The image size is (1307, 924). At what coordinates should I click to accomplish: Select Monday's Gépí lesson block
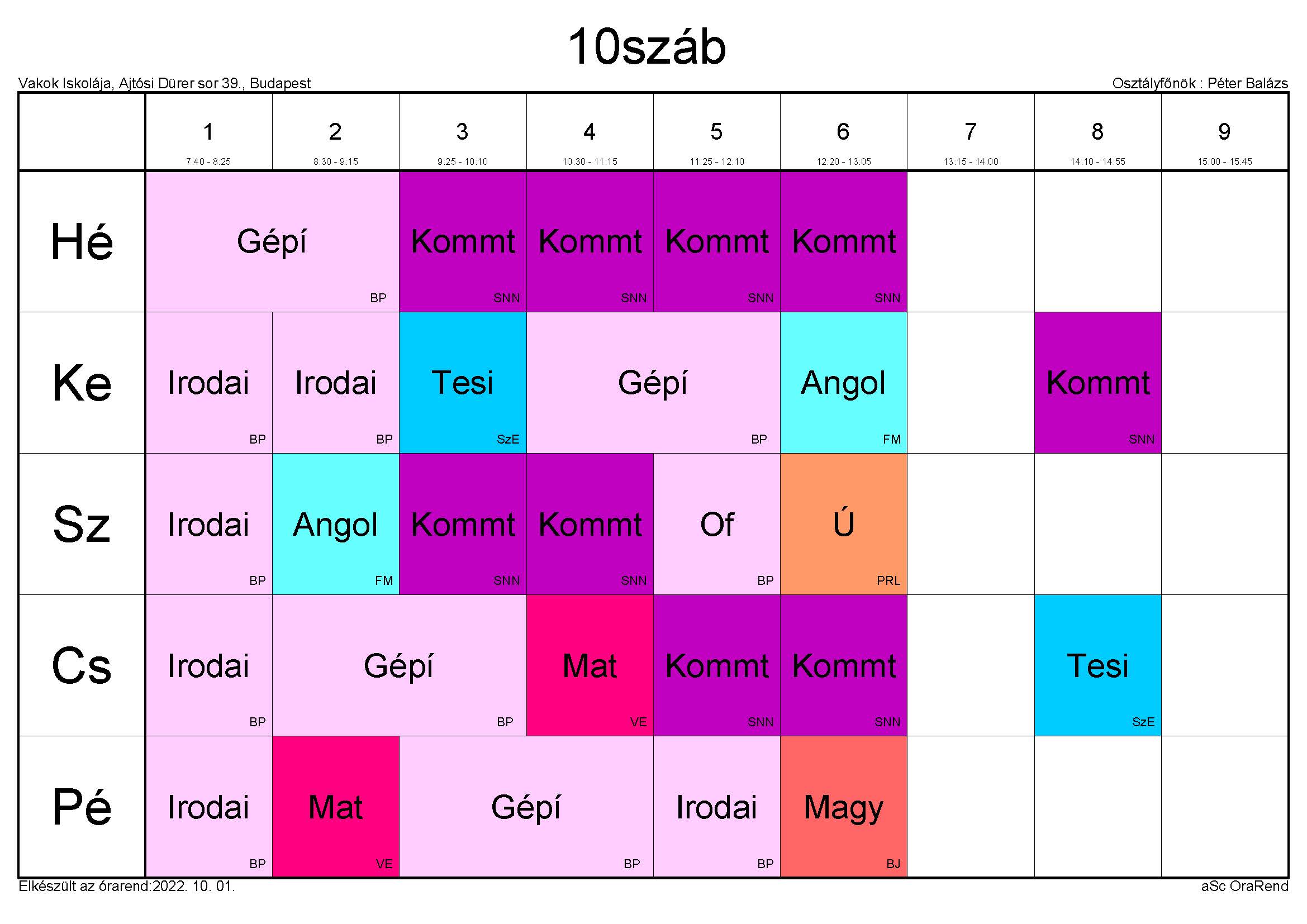point(272,241)
